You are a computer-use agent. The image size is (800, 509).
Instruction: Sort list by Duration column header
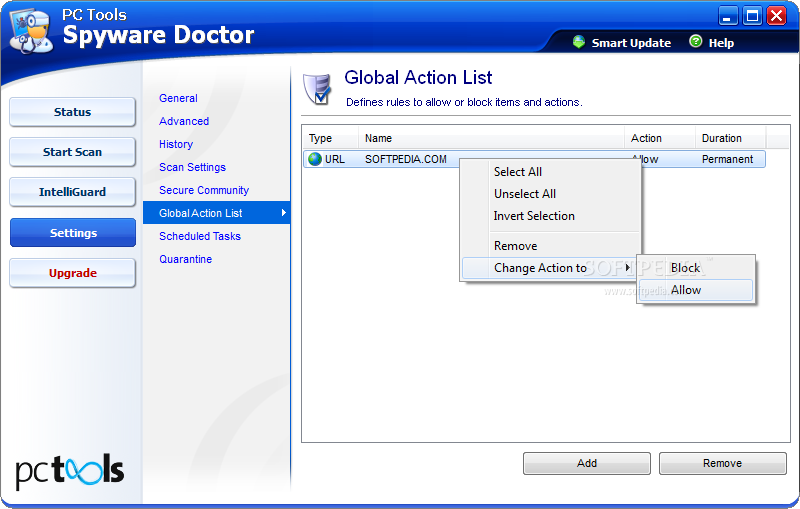[731, 138]
